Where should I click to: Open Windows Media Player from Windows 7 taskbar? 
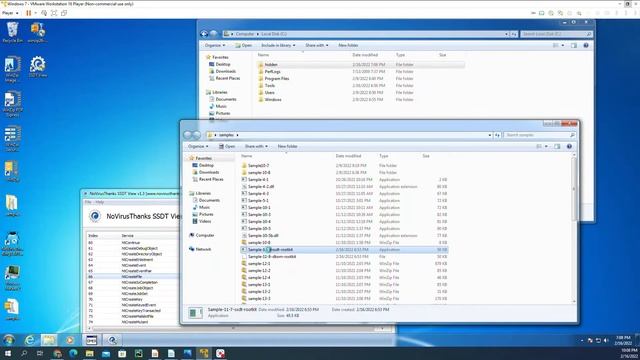(x=70, y=340)
